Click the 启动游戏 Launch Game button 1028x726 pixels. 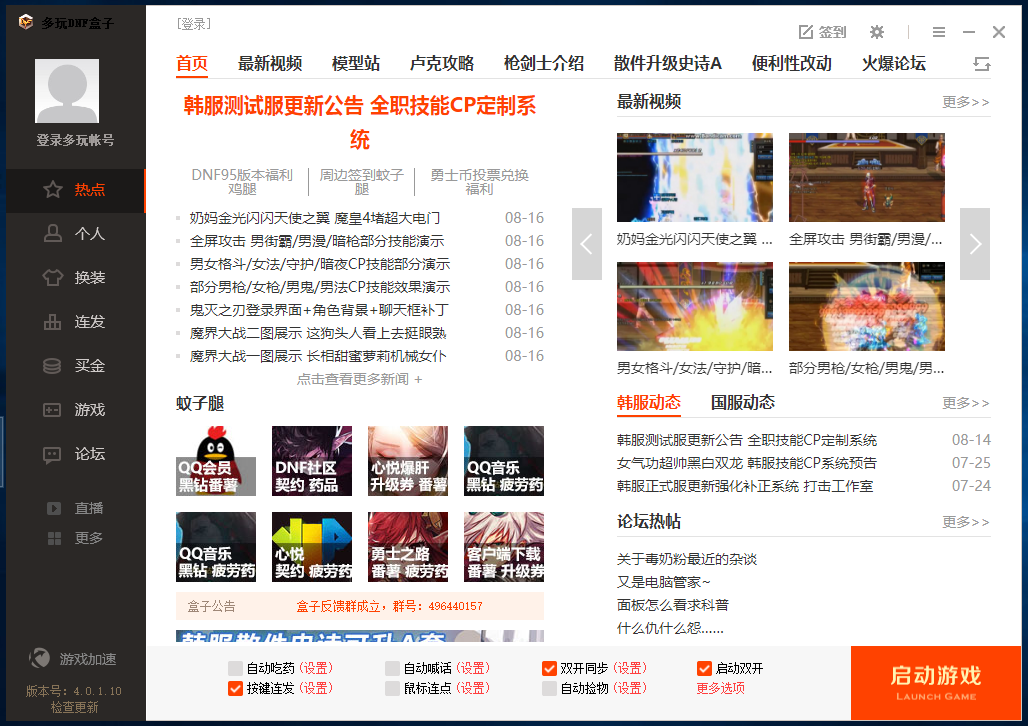tap(936, 683)
